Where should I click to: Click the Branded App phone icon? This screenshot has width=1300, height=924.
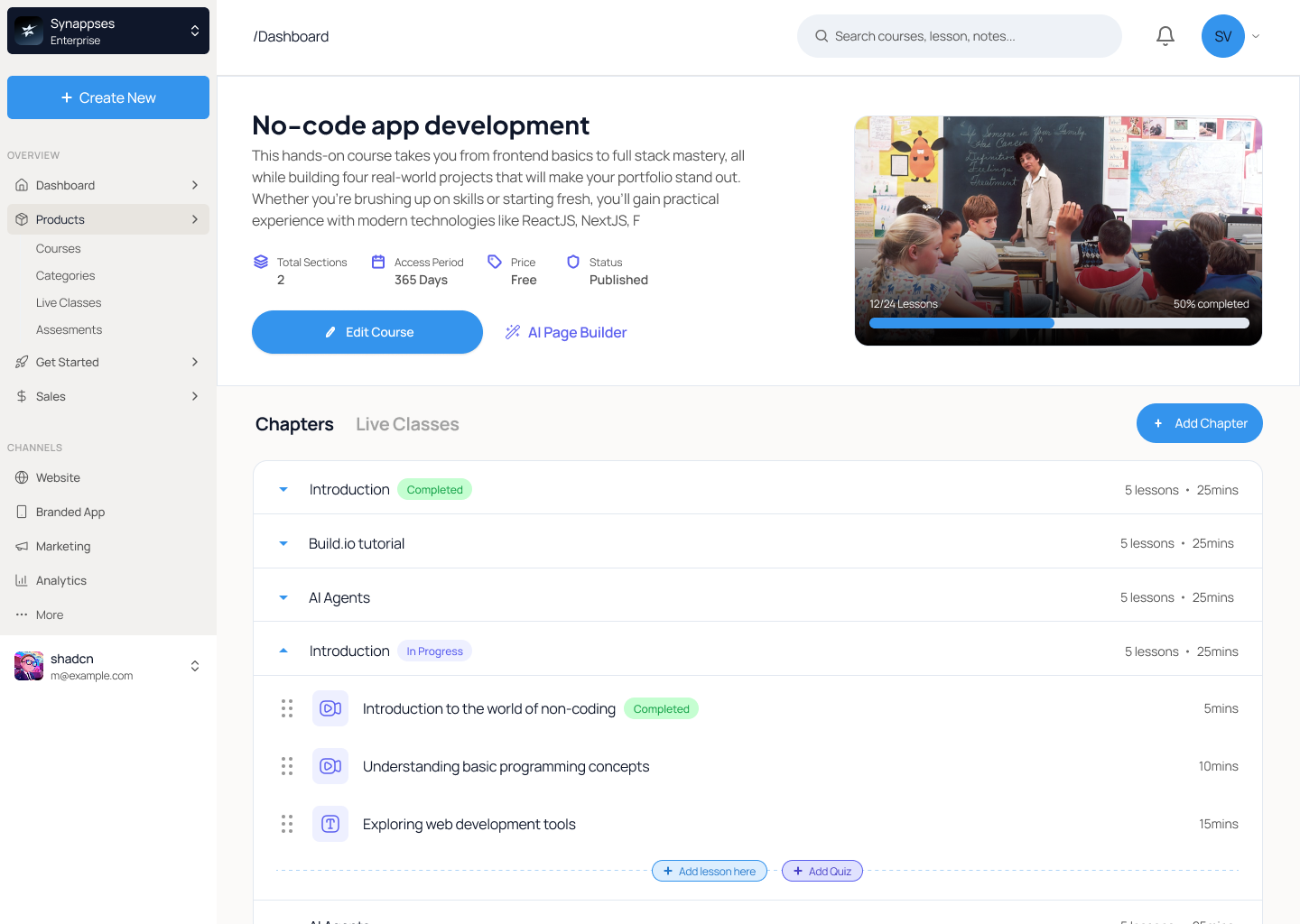[22, 512]
